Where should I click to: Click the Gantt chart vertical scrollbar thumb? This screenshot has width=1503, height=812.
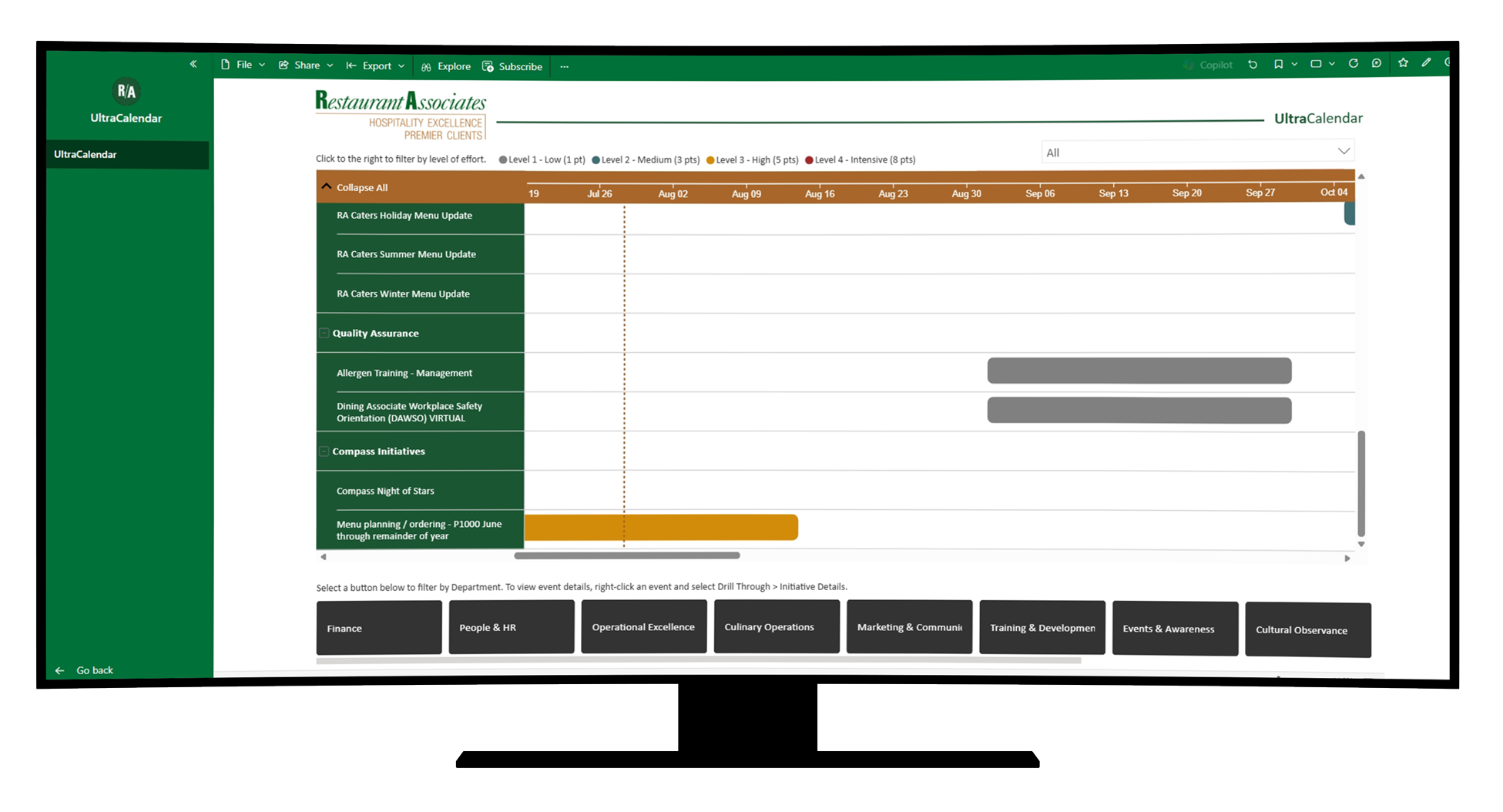(x=1361, y=483)
